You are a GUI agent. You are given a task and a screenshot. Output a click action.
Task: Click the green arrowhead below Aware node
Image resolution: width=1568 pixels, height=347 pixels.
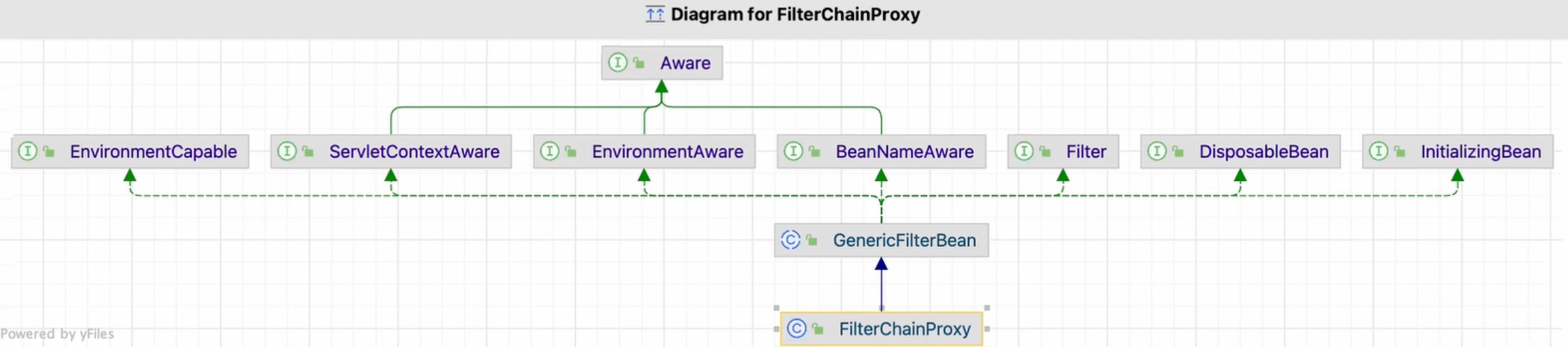(662, 87)
